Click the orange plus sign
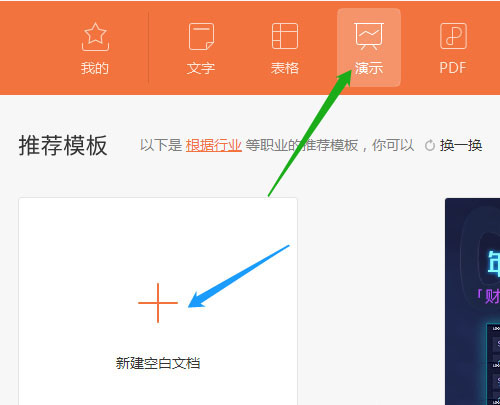The height and width of the screenshot is (405, 500). click(x=158, y=303)
